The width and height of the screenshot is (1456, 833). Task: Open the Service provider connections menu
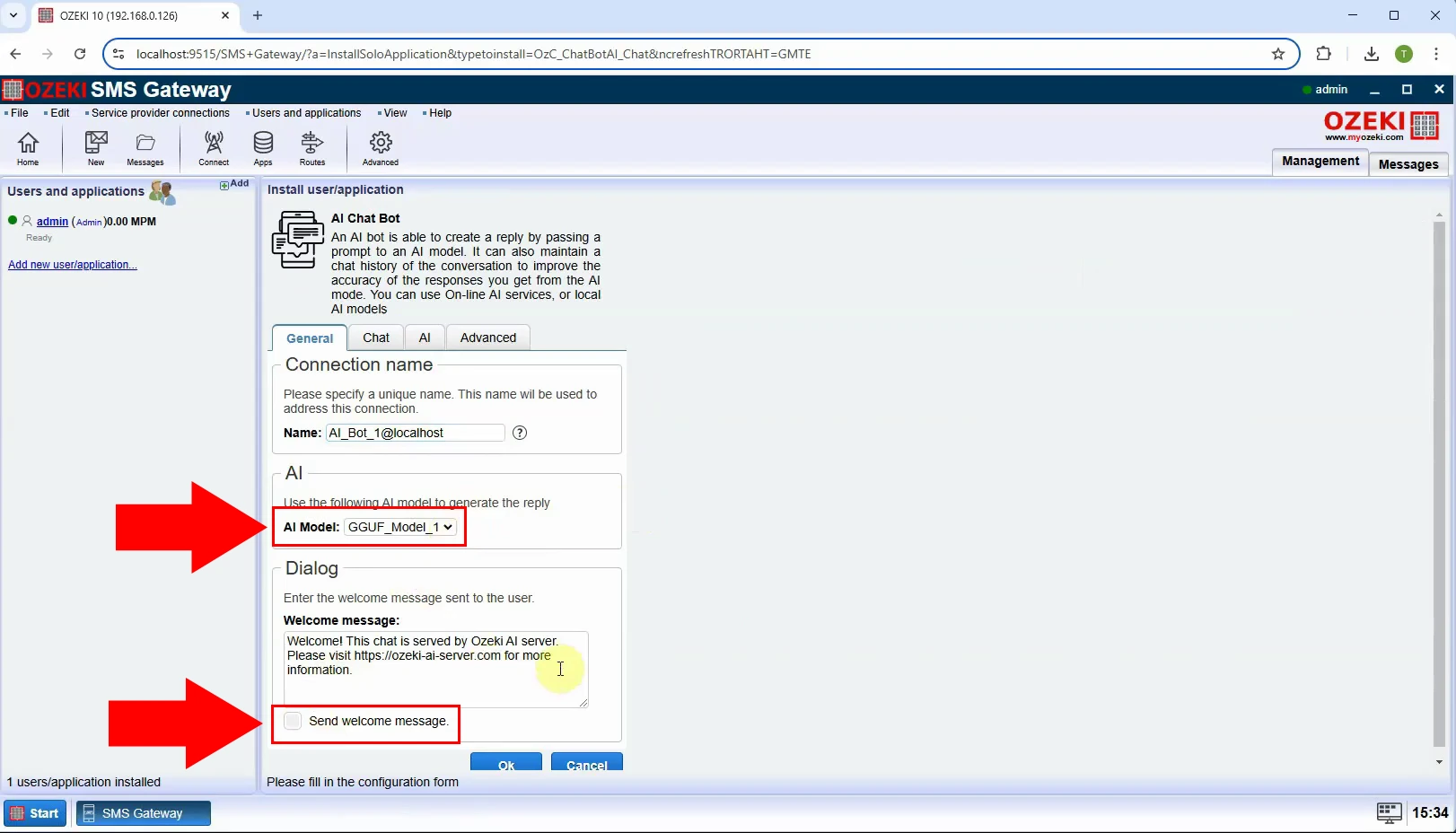160,113
